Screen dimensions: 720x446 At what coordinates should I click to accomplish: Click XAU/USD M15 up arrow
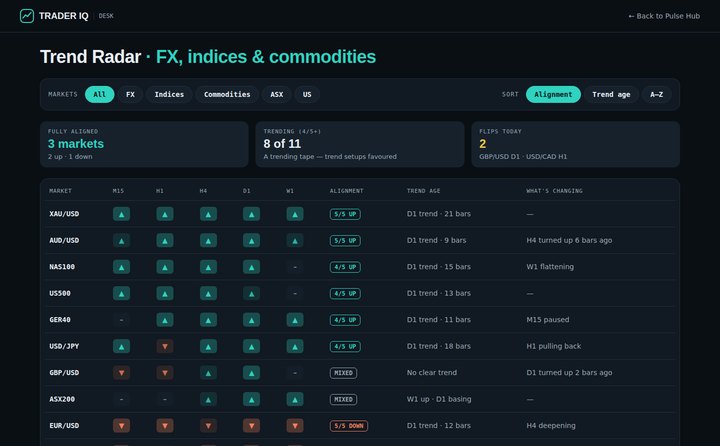point(121,214)
